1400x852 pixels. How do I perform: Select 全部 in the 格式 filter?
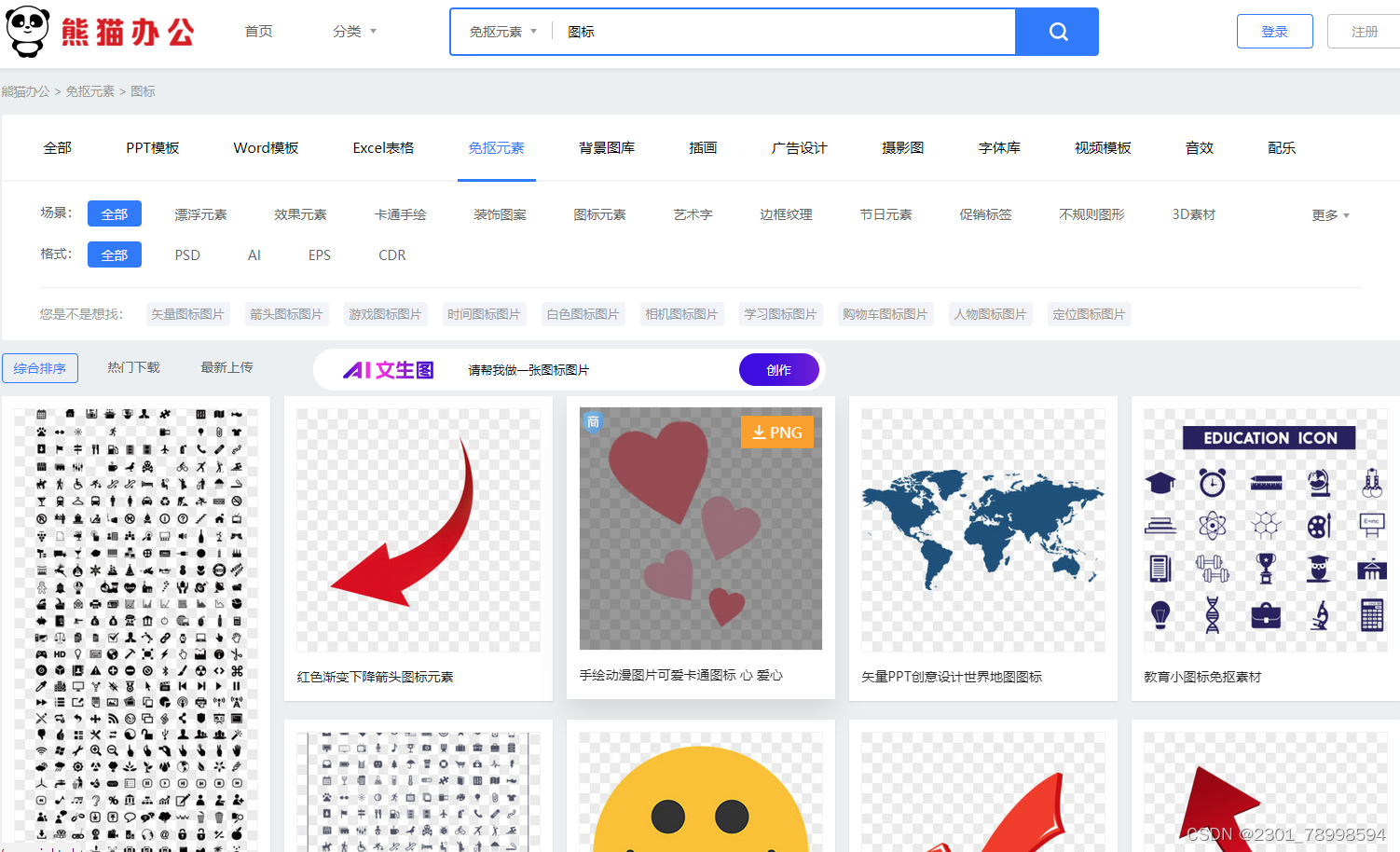click(x=115, y=254)
